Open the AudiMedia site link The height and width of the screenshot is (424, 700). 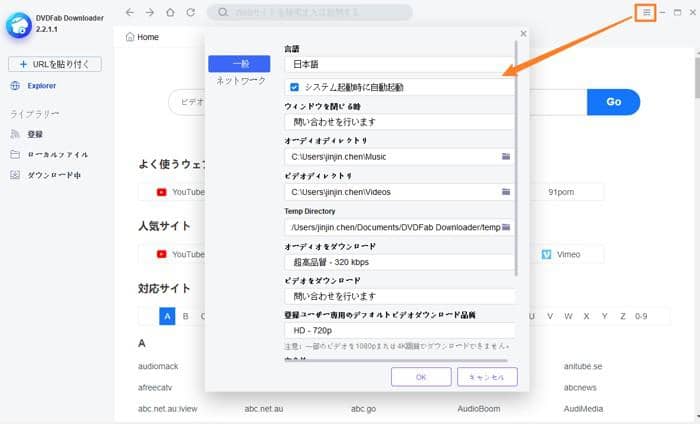583,409
